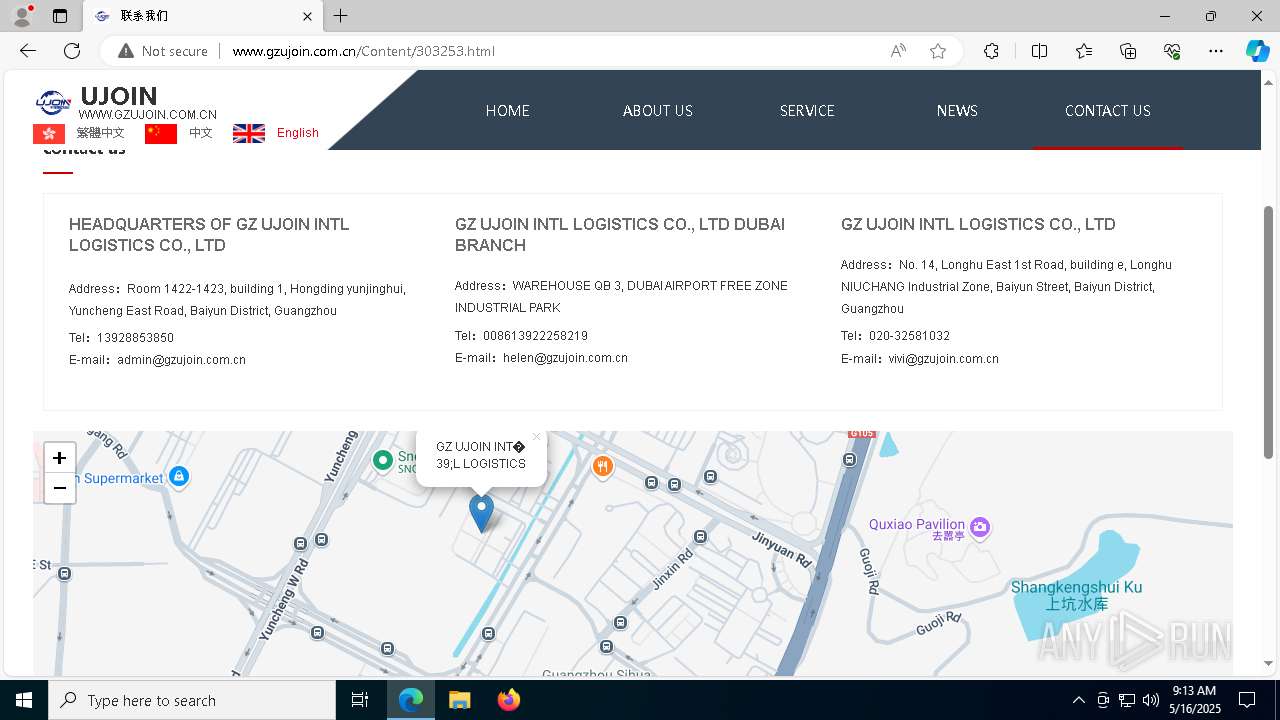The image size is (1280, 720).
Task: Open Browser essentials heart icon
Action: [1172, 51]
